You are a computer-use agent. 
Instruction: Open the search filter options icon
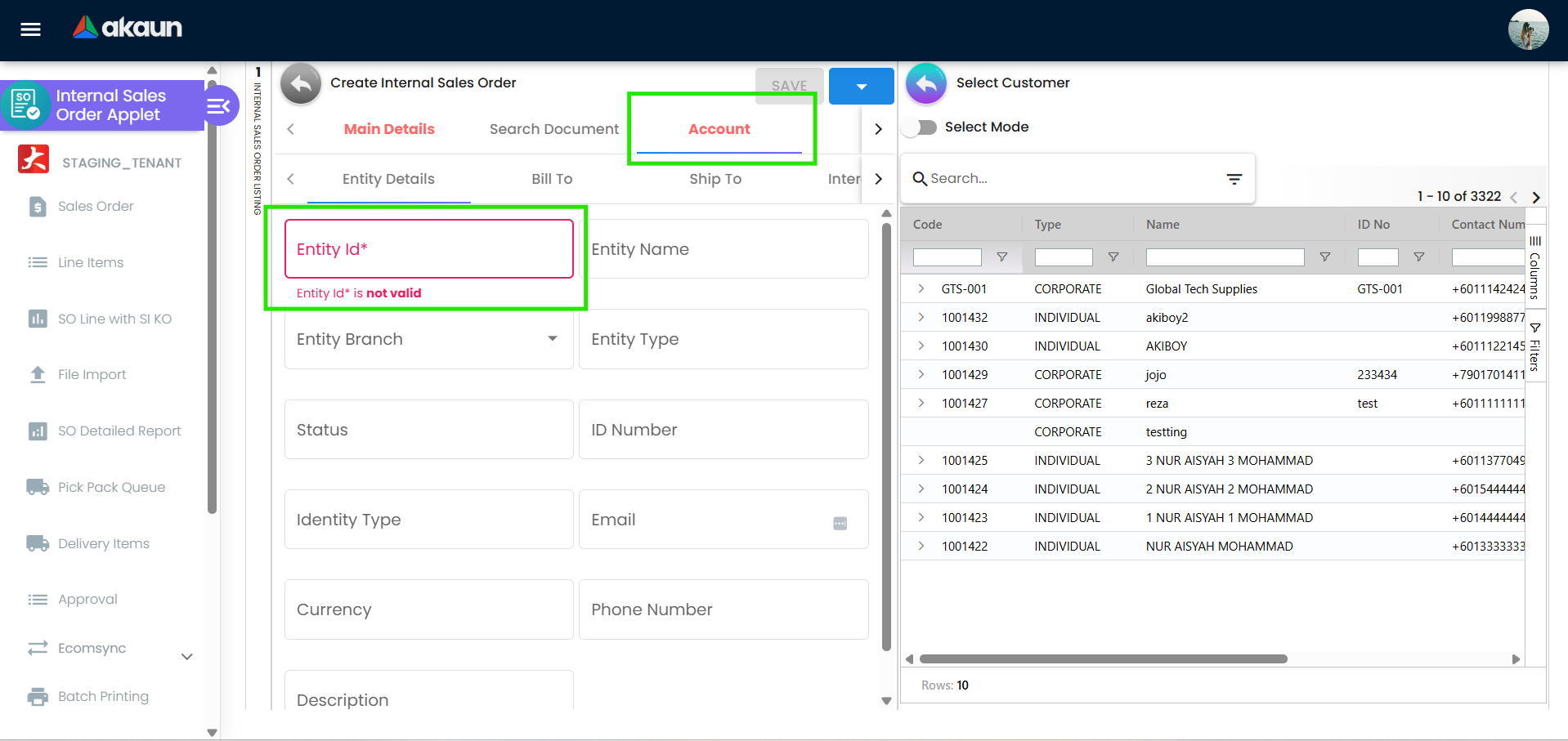click(x=1234, y=179)
